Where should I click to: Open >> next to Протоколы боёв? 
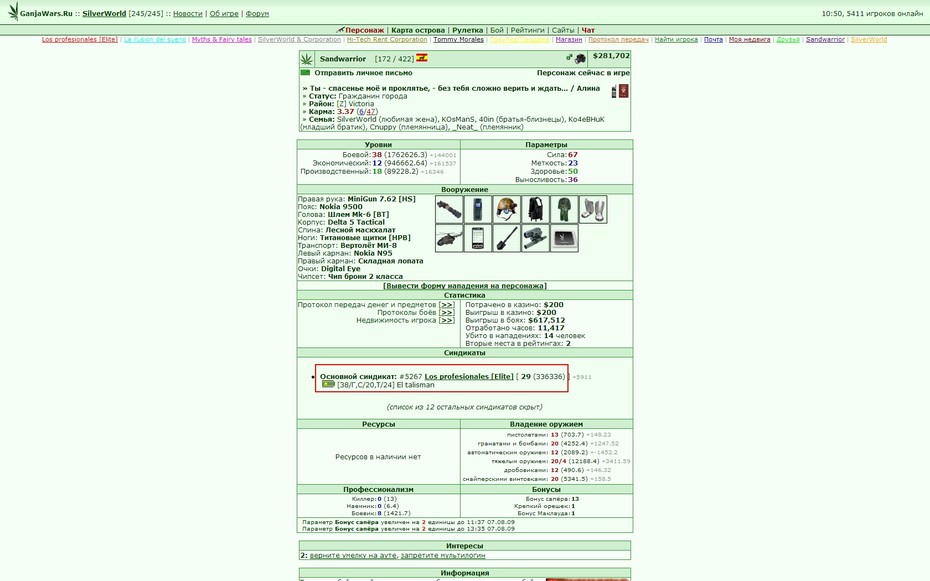click(447, 312)
